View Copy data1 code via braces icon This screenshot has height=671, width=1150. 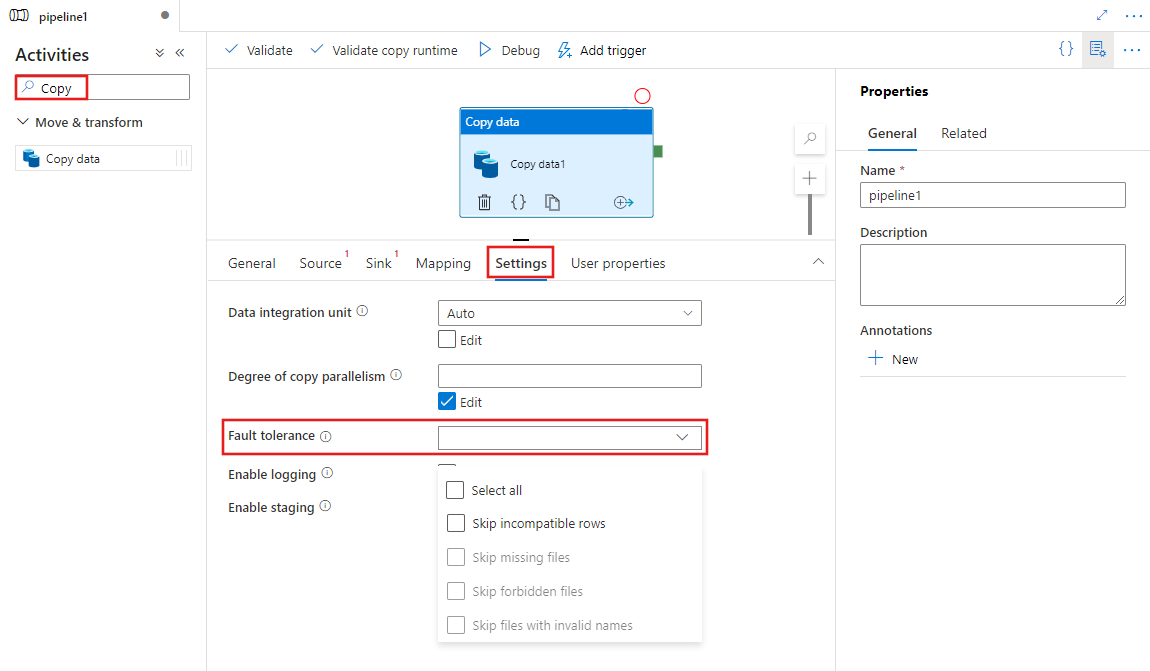519,201
